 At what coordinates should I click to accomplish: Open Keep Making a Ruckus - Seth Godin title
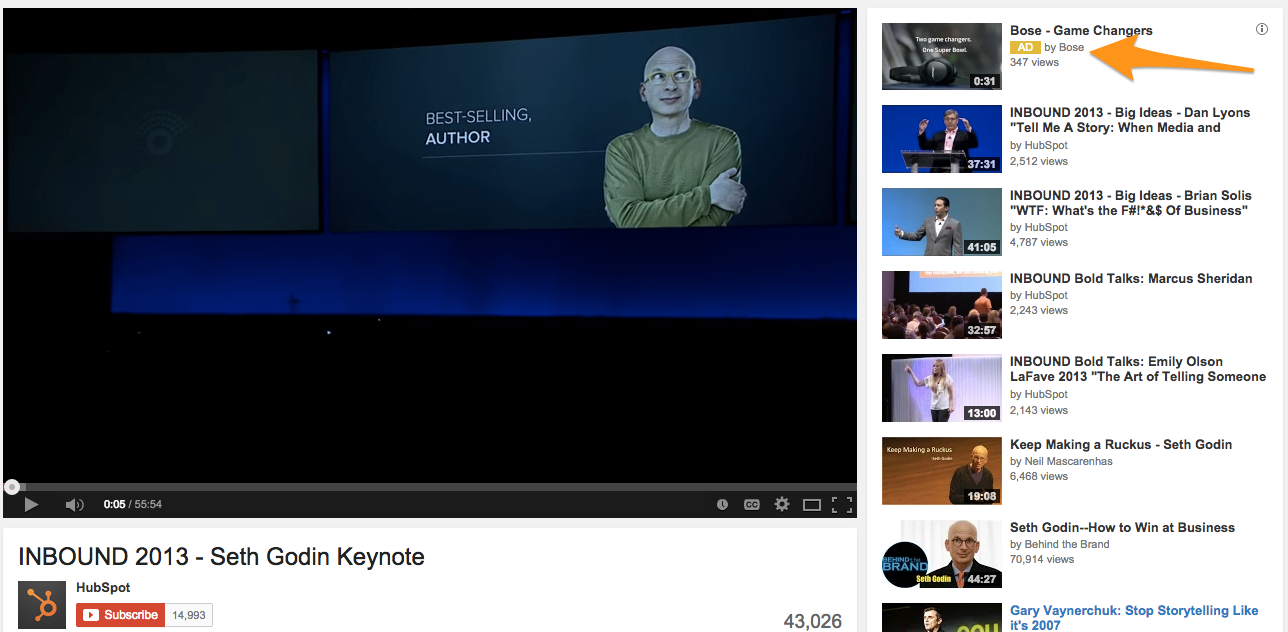tap(1121, 444)
